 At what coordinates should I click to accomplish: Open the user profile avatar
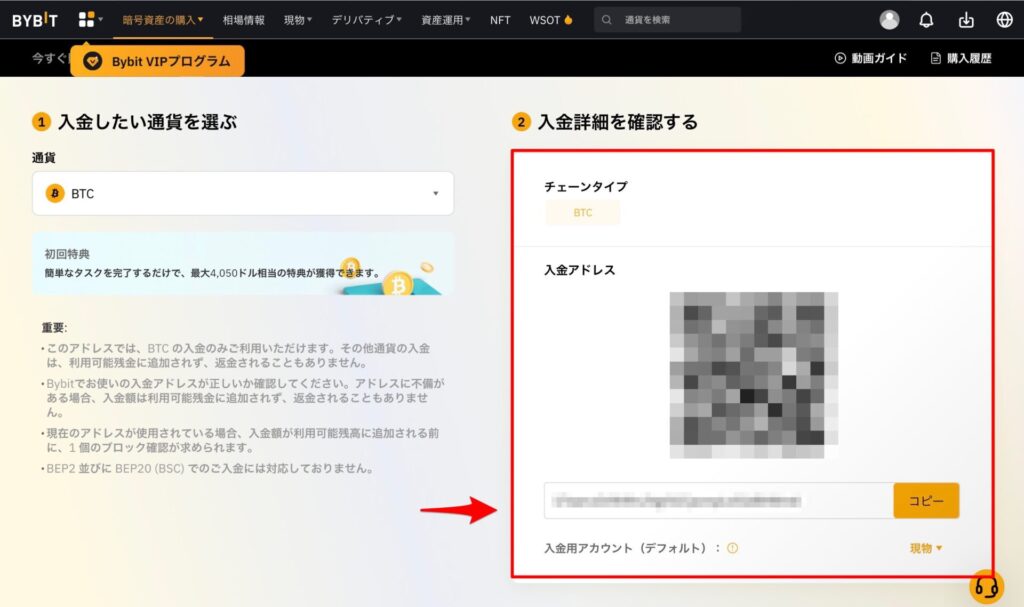pyautogui.click(x=889, y=20)
